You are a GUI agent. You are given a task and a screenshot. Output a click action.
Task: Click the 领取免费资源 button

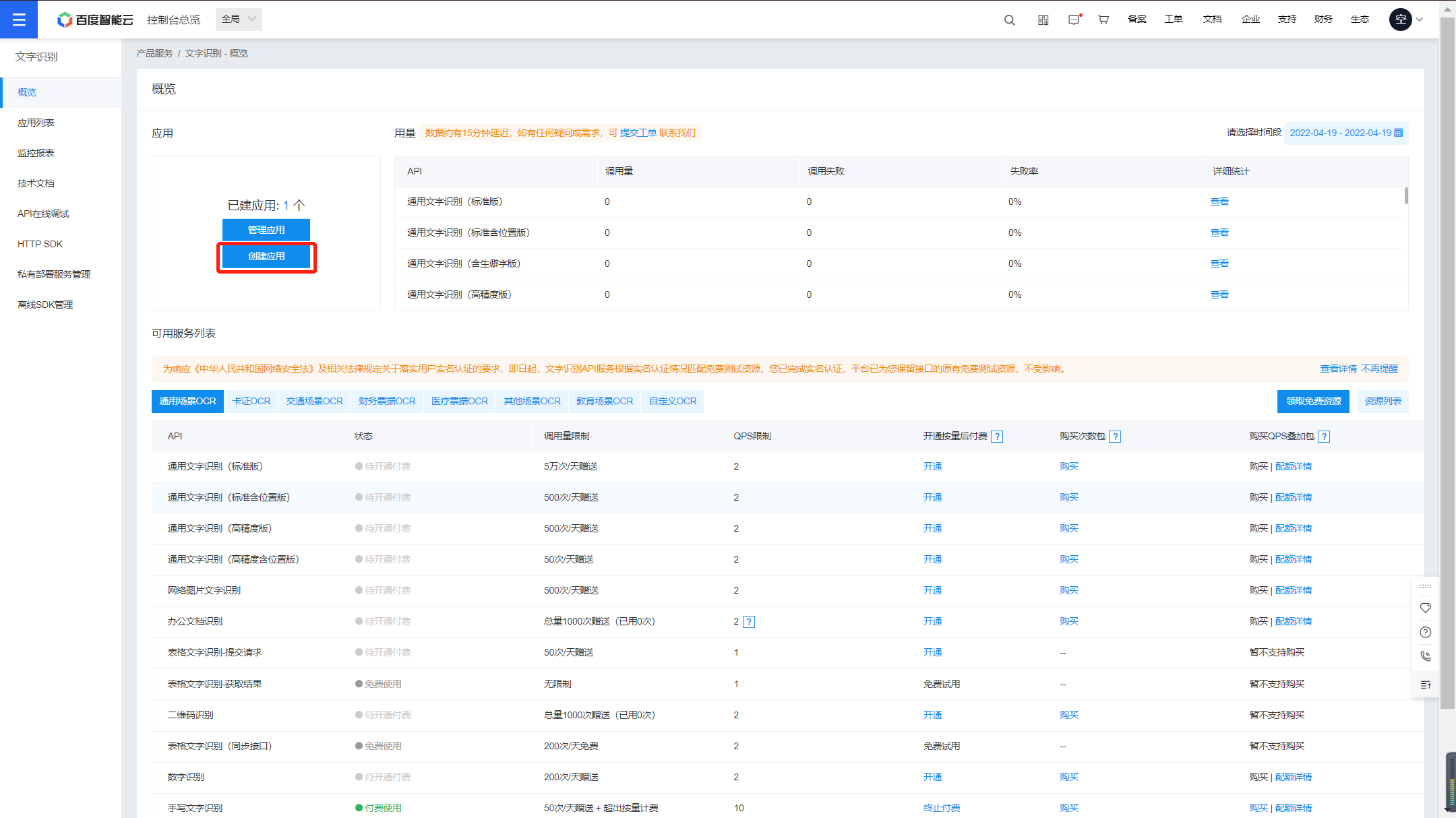coord(1313,401)
